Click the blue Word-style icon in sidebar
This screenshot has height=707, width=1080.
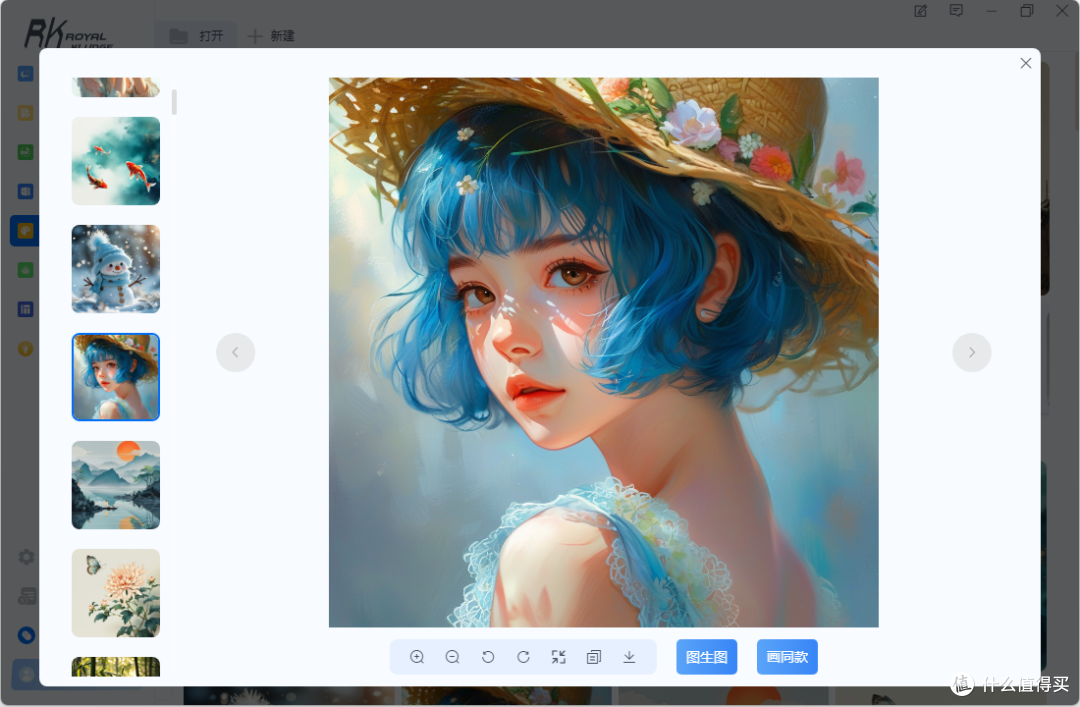tap(25, 192)
